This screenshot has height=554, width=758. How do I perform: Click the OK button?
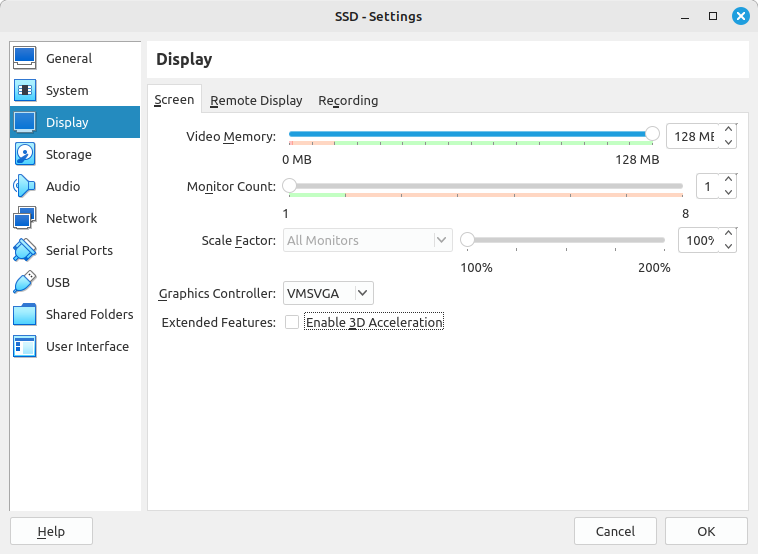[x=706, y=531]
